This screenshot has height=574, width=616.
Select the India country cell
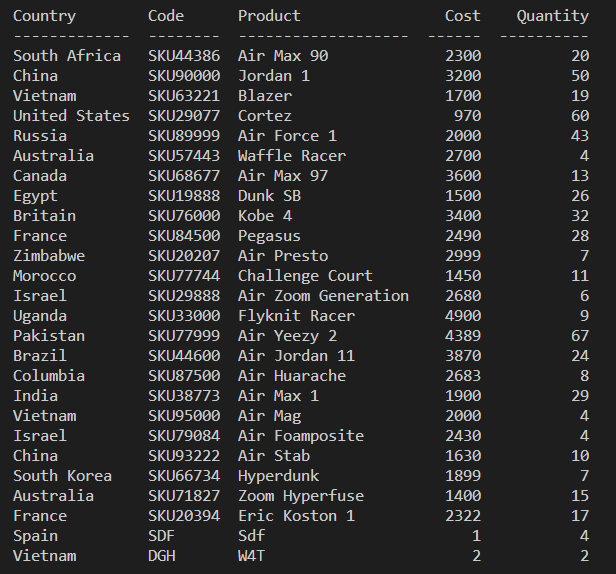click(35, 396)
